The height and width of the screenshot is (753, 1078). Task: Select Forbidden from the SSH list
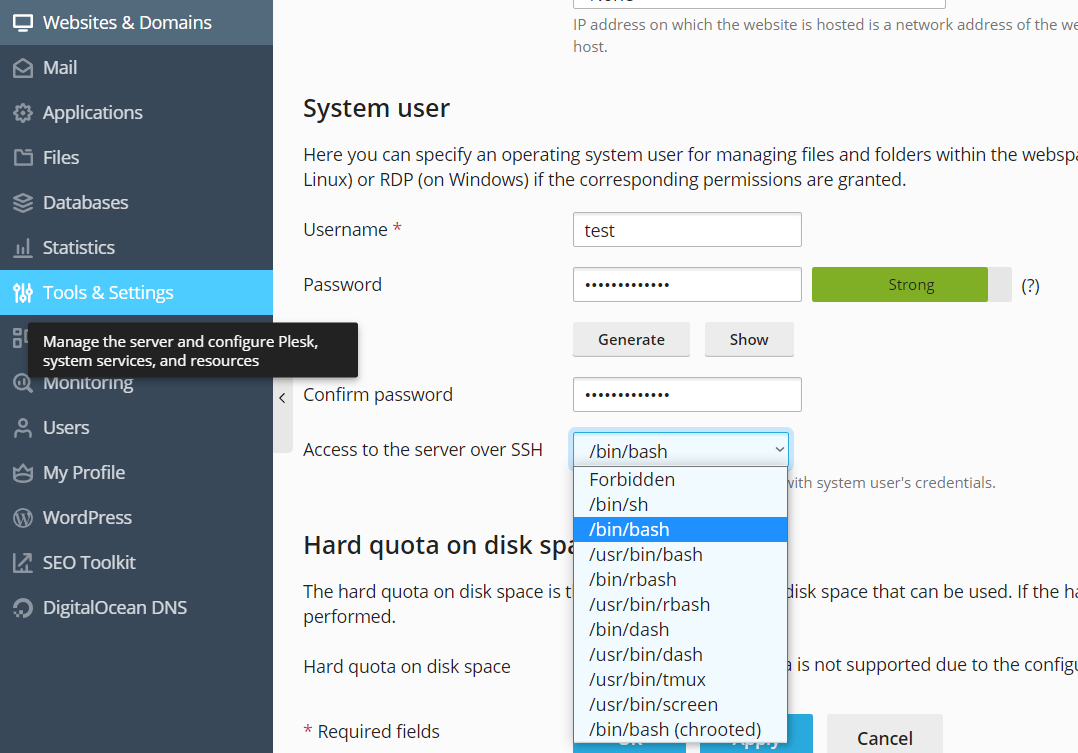632,480
